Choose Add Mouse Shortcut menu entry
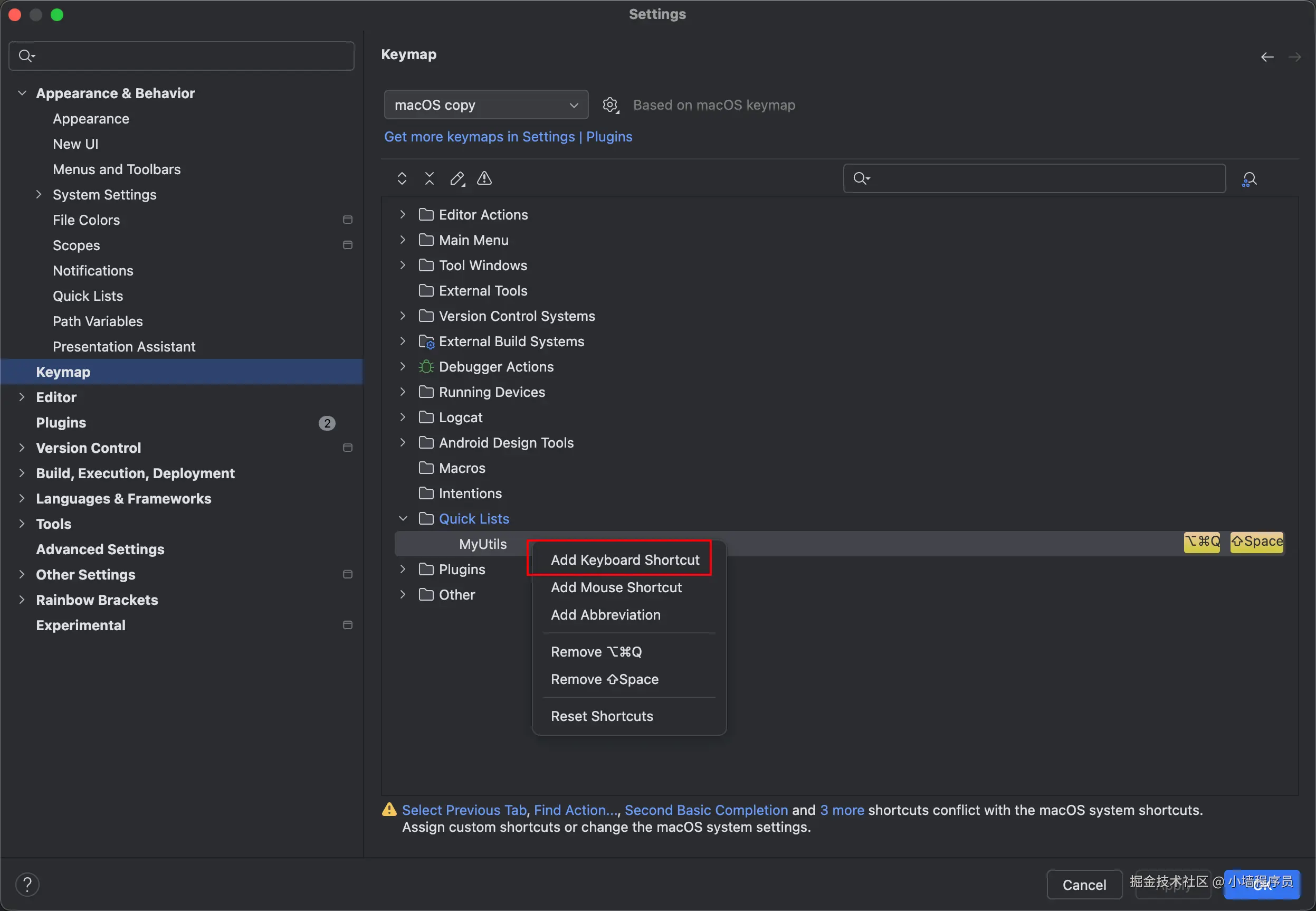The image size is (1316, 911). point(616,587)
